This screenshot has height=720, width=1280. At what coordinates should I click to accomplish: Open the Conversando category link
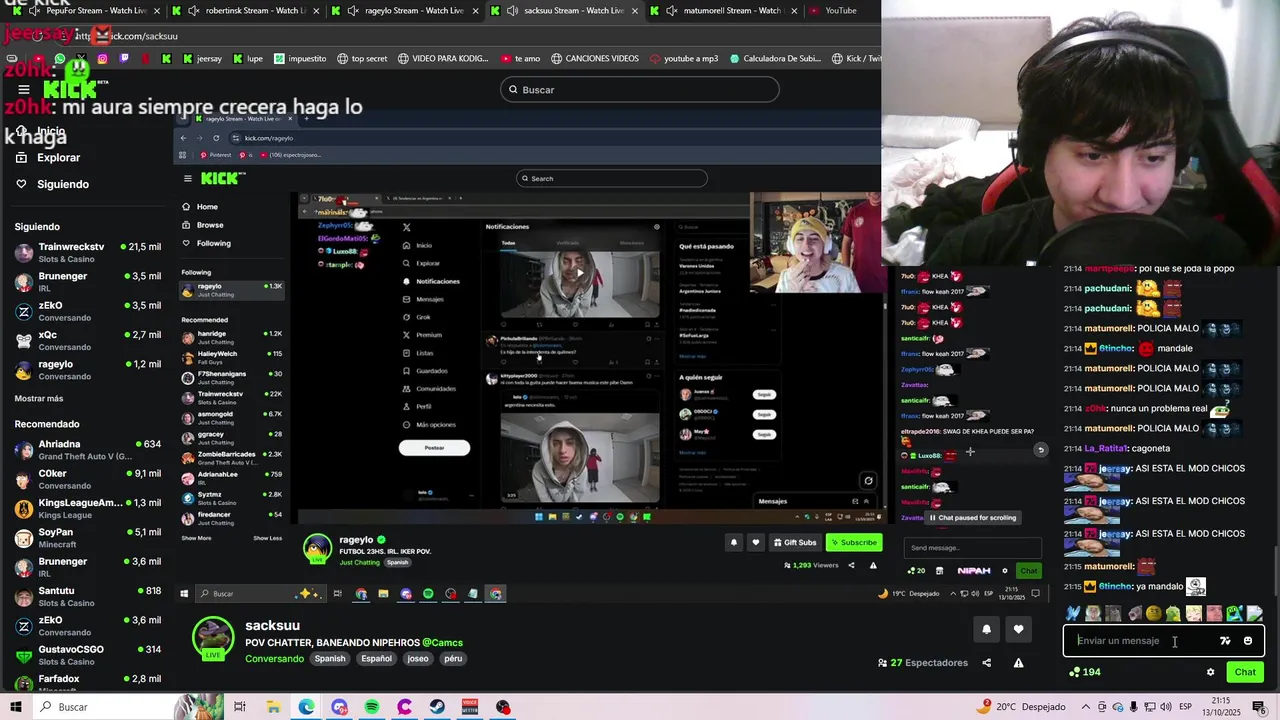(274, 659)
